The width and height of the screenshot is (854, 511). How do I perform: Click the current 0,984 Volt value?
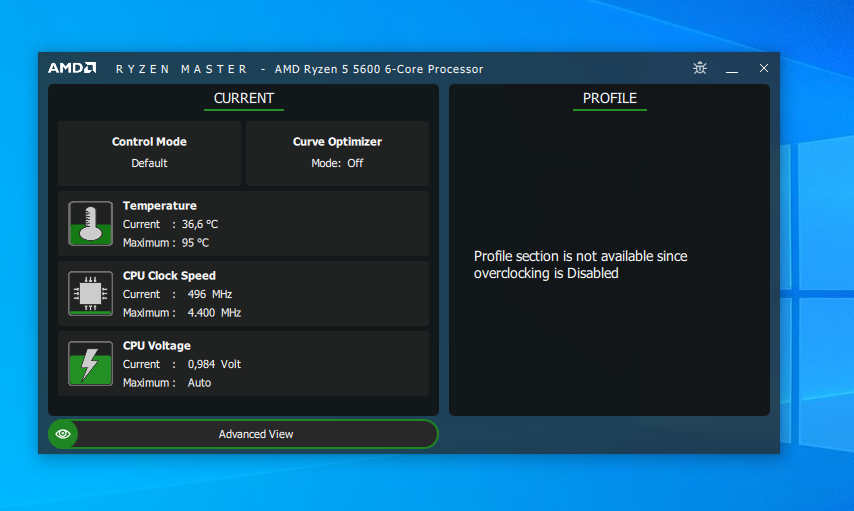tap(214, 364)
